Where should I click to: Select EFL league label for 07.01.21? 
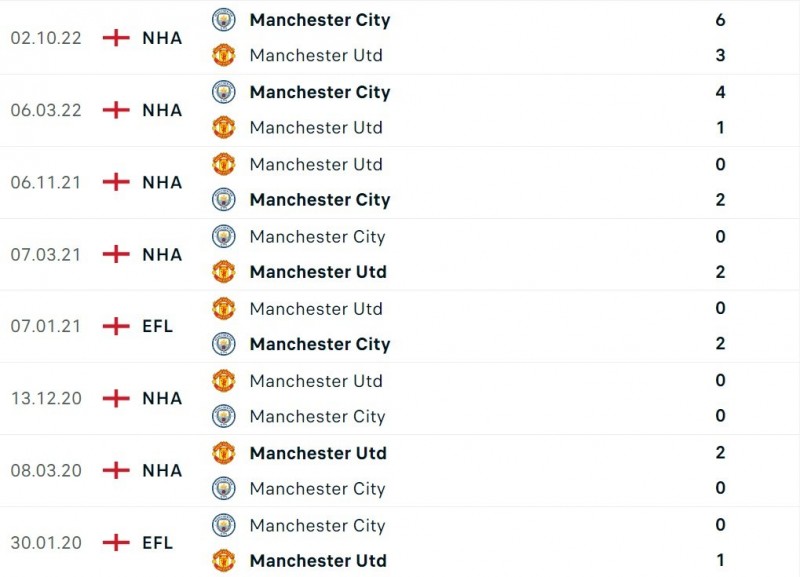coord(157,326)
